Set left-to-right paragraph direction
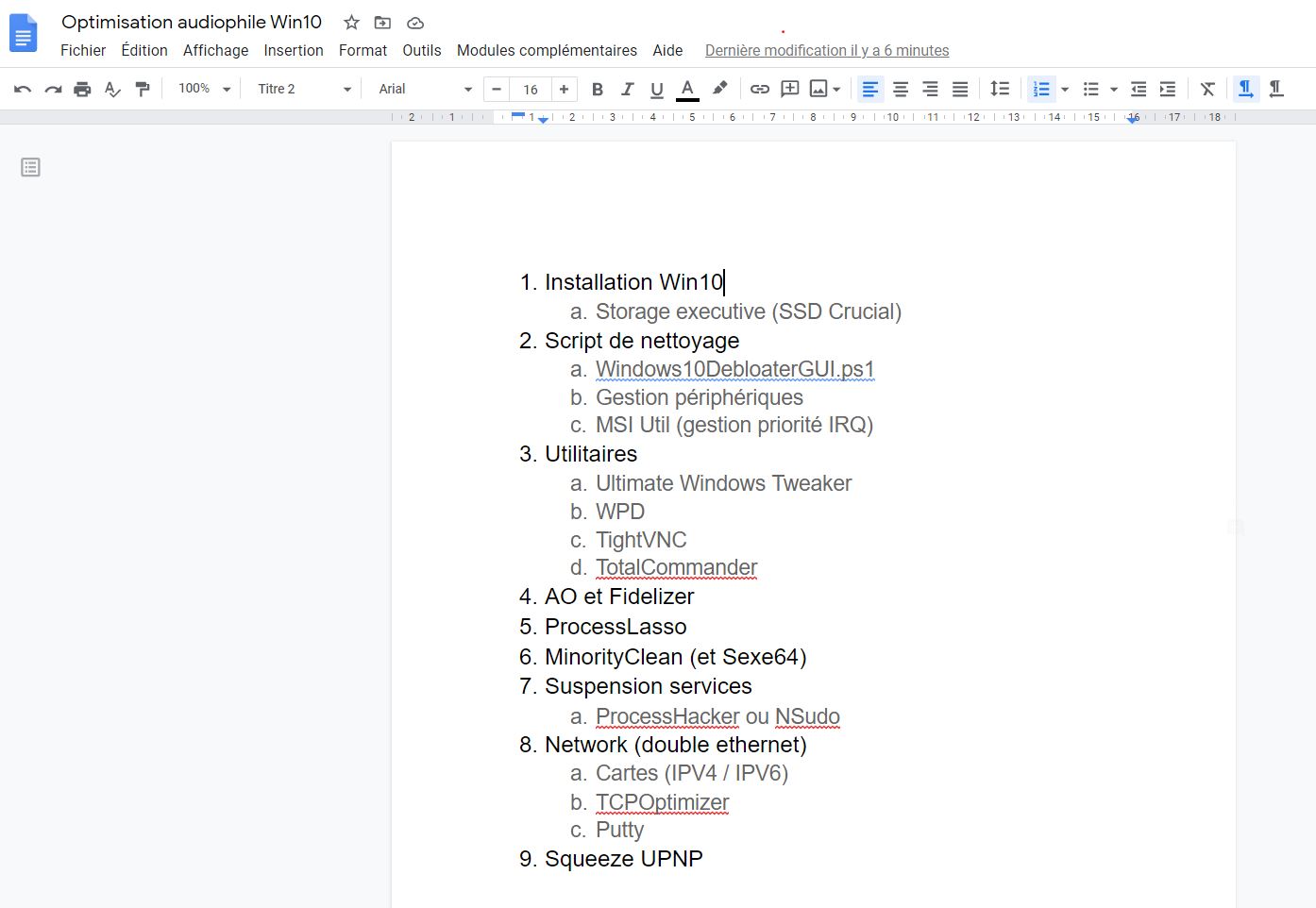 tap(1246, 89)
